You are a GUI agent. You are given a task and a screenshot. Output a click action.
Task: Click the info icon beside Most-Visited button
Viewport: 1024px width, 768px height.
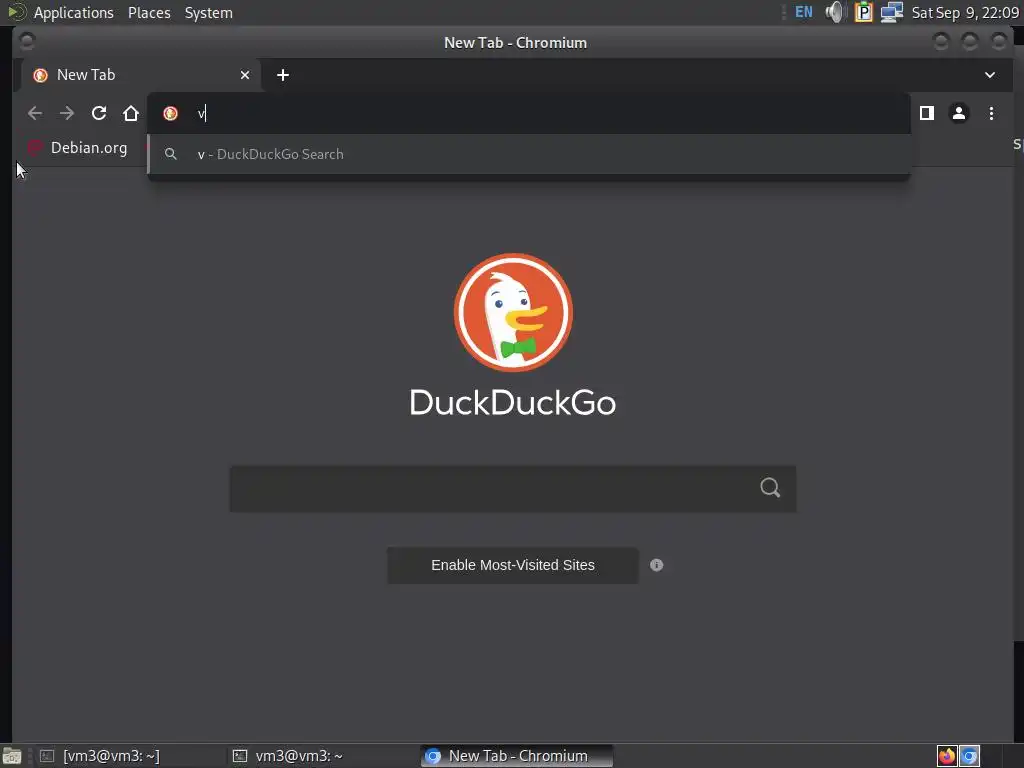click(656, 566)
